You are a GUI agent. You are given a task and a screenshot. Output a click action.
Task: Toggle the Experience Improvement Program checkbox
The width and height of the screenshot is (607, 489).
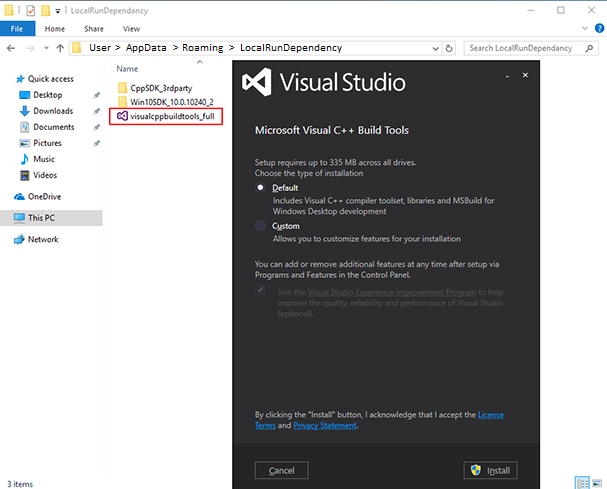coord(261,289)
